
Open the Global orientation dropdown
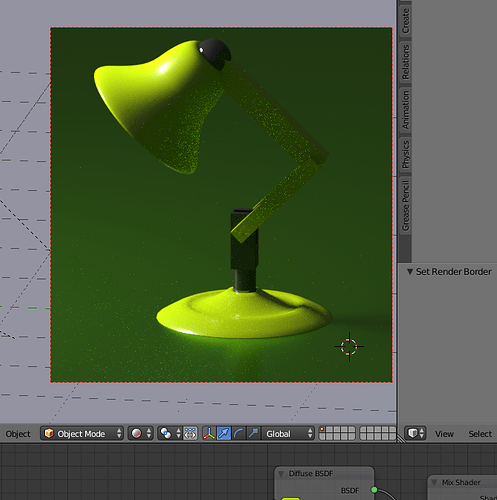coord(288,434)
